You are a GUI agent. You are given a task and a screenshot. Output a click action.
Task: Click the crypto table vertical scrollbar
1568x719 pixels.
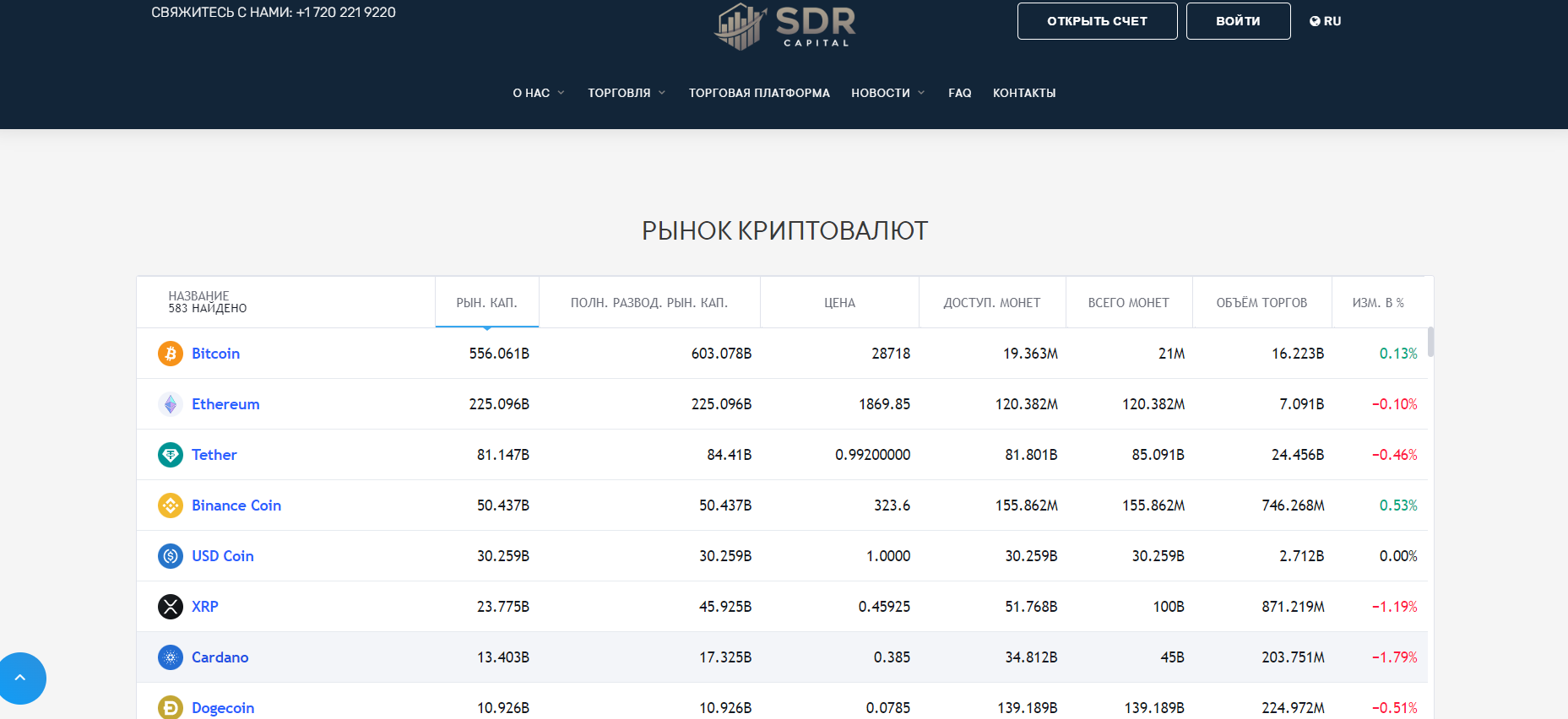pyautogui.click(x=1430, y=343)
